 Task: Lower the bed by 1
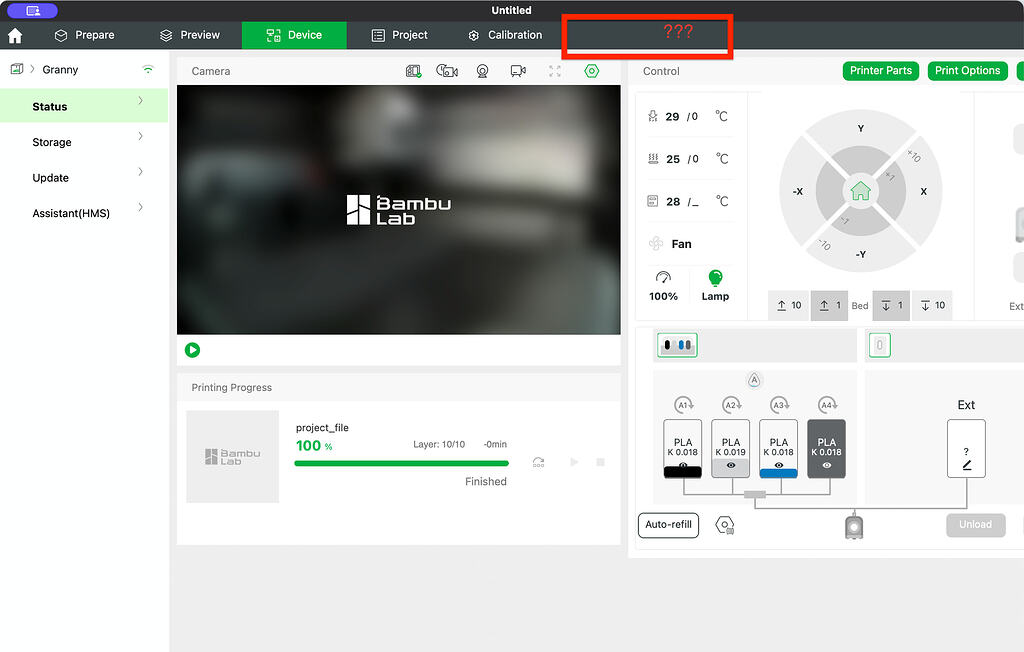click(x=891, y=306)
